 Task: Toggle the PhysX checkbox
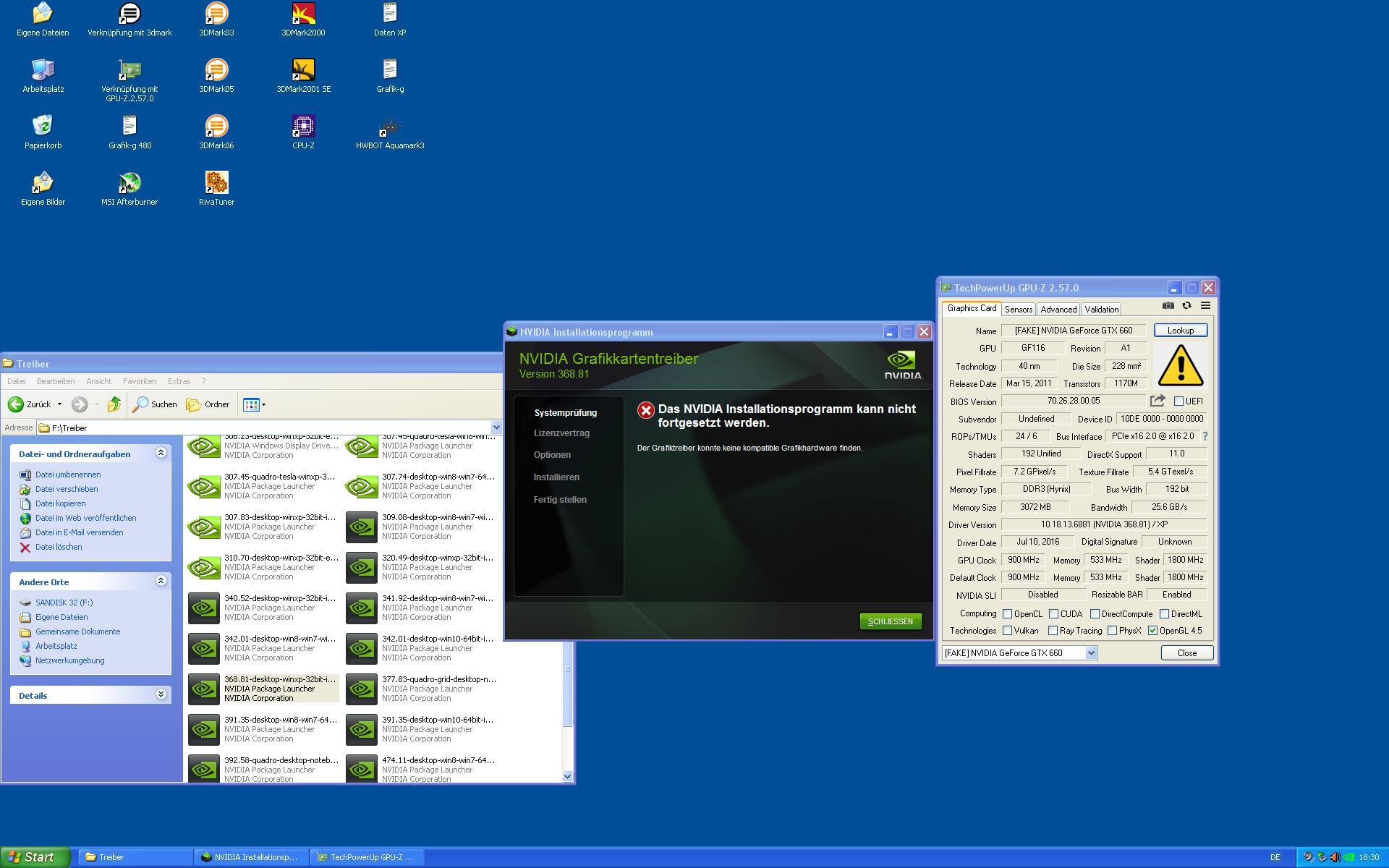[1112, 631]
